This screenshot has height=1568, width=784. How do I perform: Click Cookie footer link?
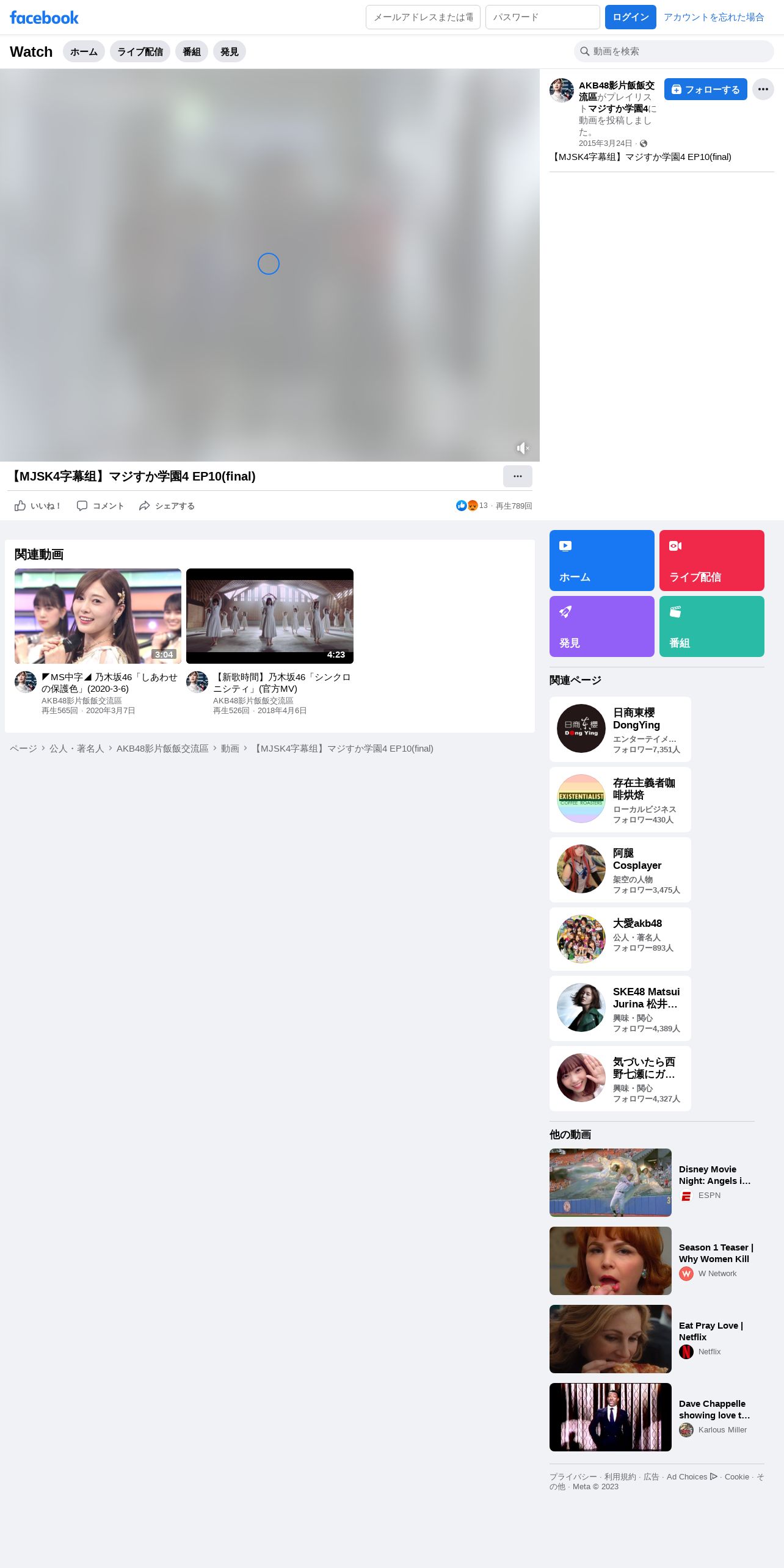tap(737, 1477)
